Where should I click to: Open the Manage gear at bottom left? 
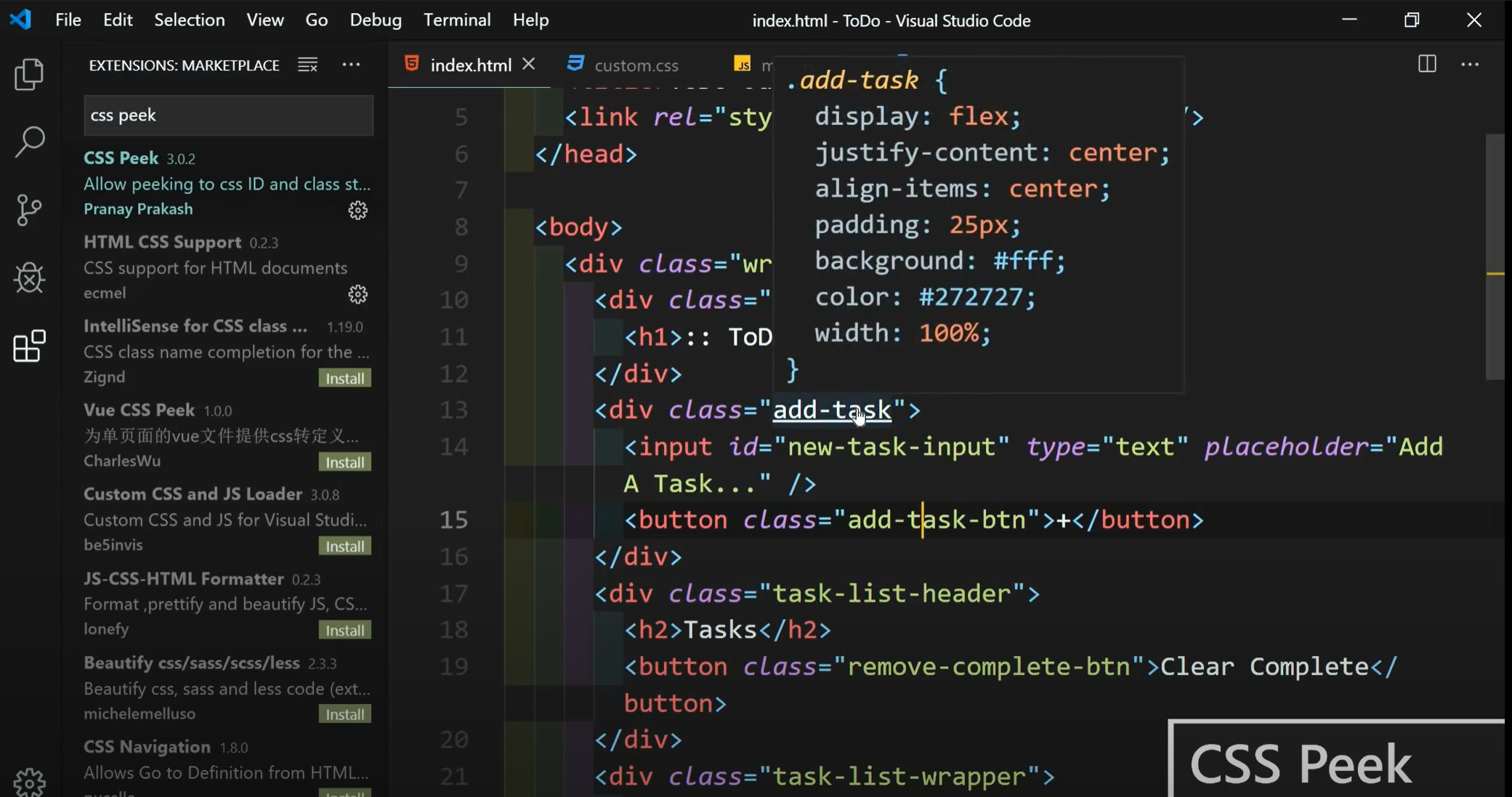(29, 782)
